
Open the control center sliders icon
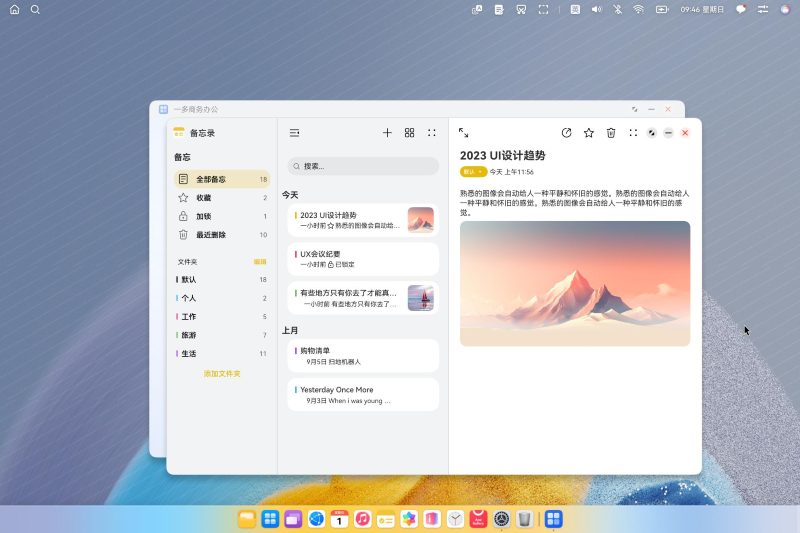click(x=763, y=9)
